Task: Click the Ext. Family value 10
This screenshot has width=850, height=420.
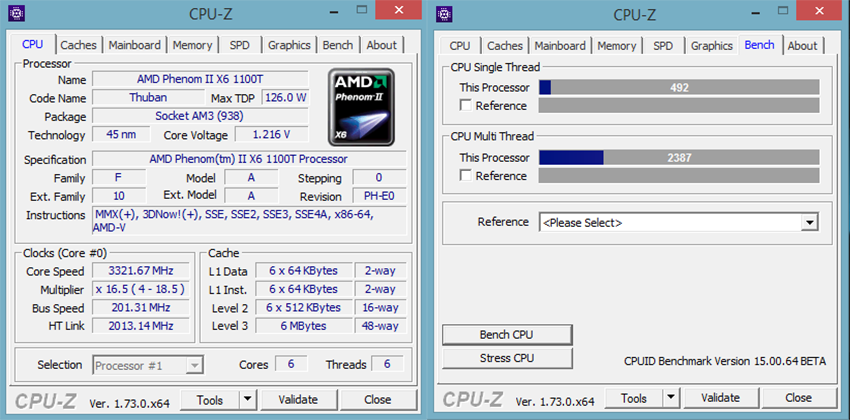Action: [x=119, y=196]
